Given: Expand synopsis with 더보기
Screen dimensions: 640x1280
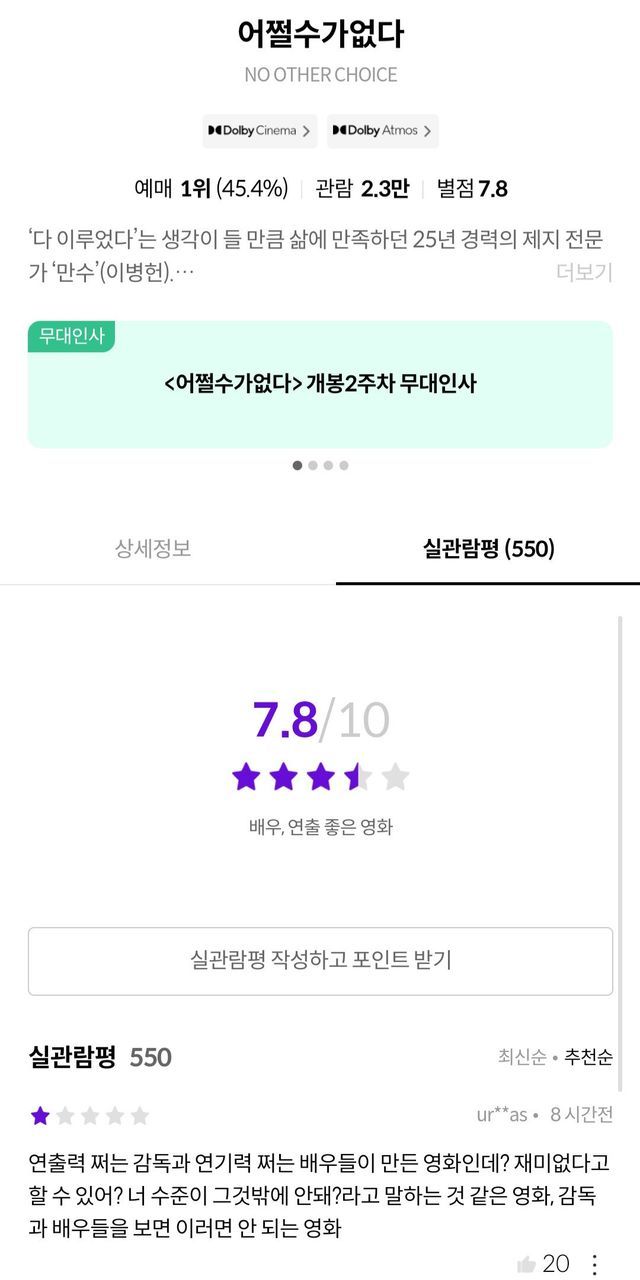Looking at the screenshot, I should 584,272.
